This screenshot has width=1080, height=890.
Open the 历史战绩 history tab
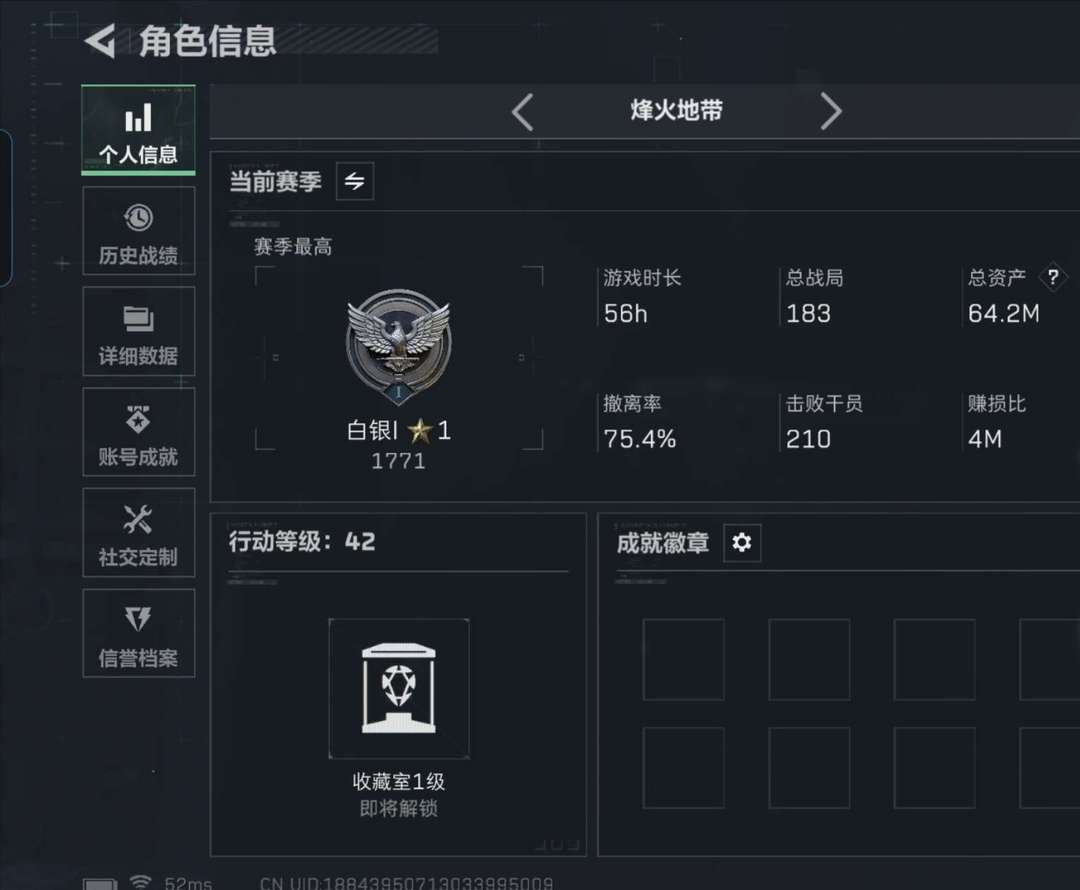pos(138,231)
